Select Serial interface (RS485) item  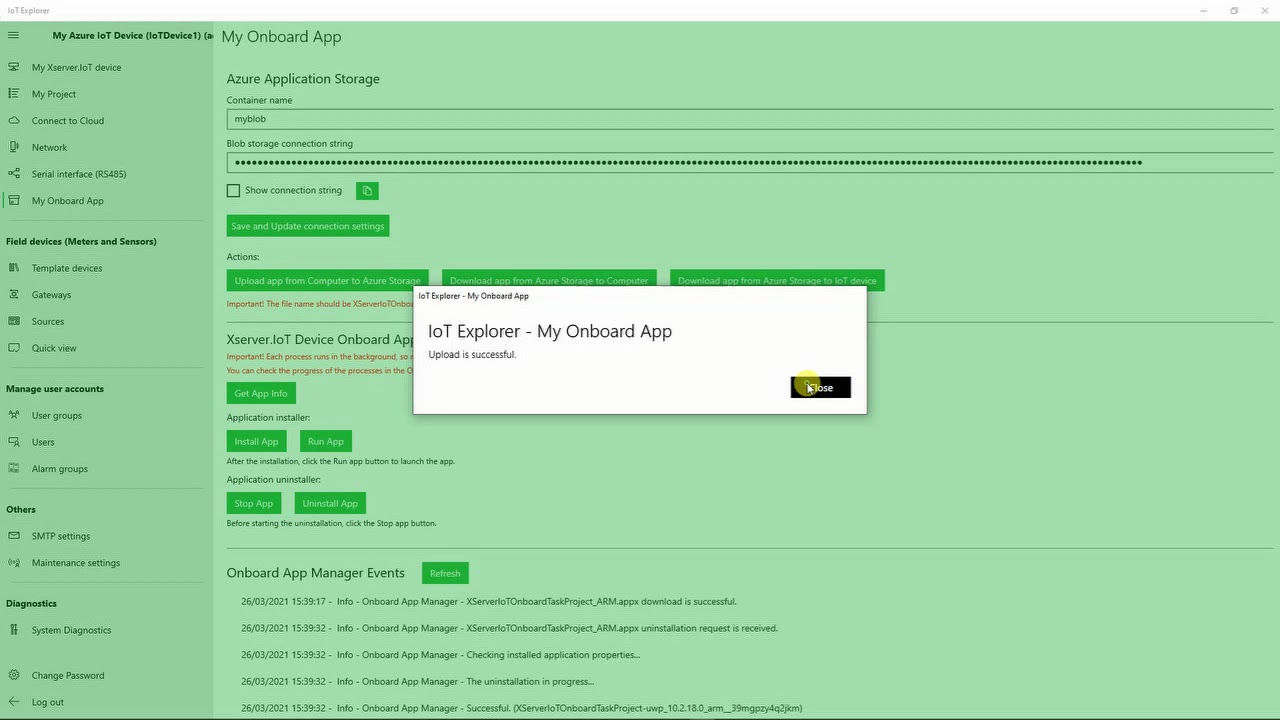pyautogui.click(x=79, y=174)
